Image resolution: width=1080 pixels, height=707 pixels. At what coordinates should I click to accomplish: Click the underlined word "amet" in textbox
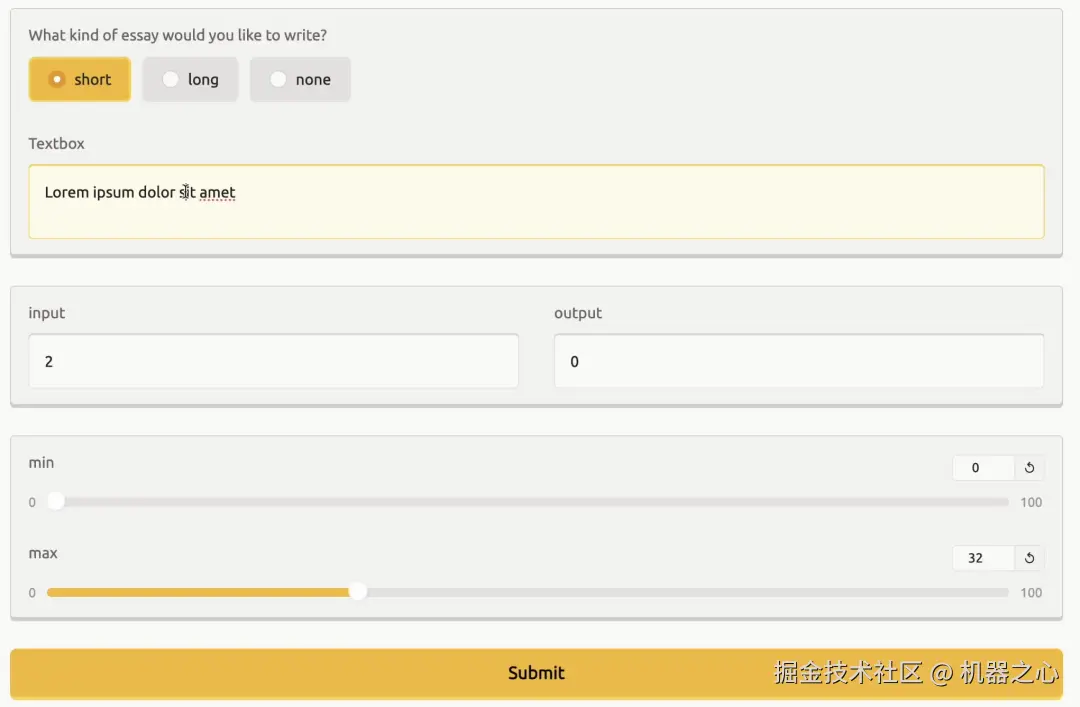pos(217,192)
